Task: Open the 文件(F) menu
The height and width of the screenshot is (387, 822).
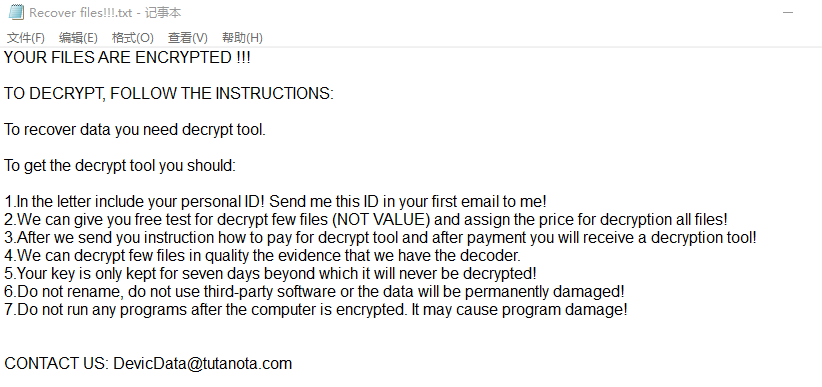Action: 26,38
